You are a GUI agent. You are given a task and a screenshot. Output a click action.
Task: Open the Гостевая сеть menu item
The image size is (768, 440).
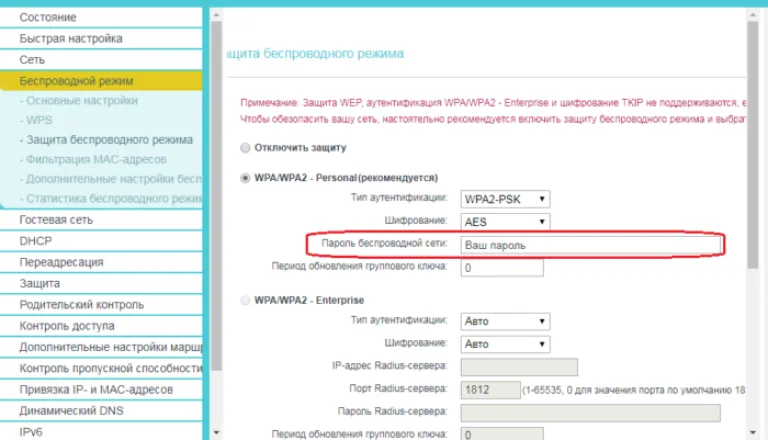click(x=101, y=220)
